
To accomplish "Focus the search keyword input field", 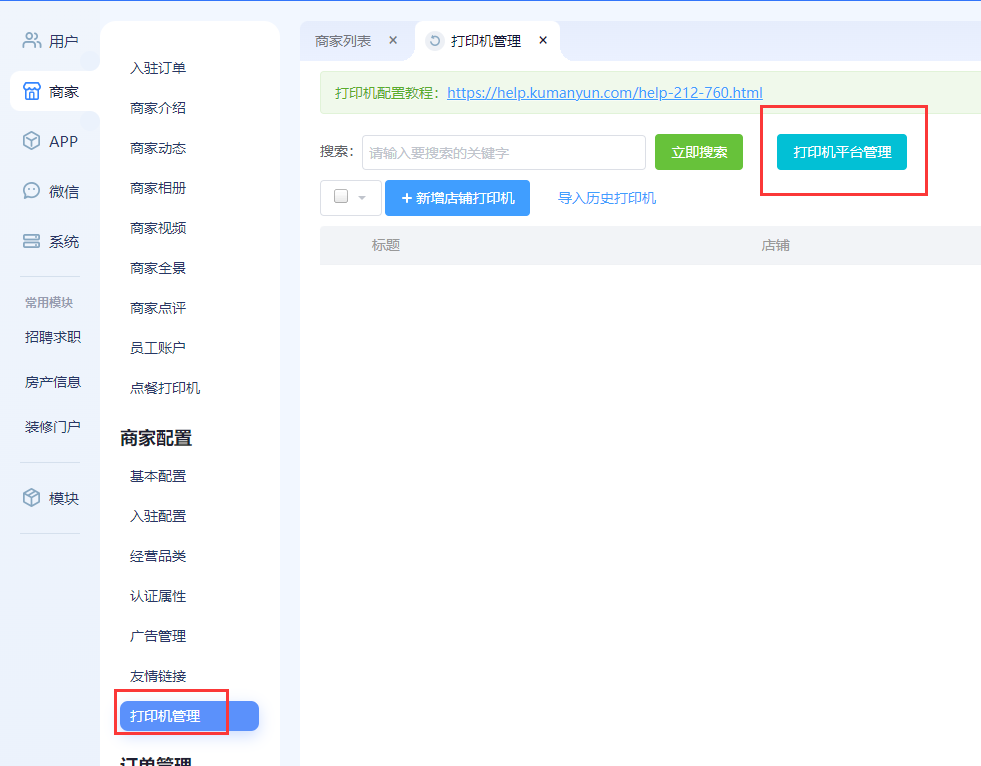I will [x=504, y=153].
